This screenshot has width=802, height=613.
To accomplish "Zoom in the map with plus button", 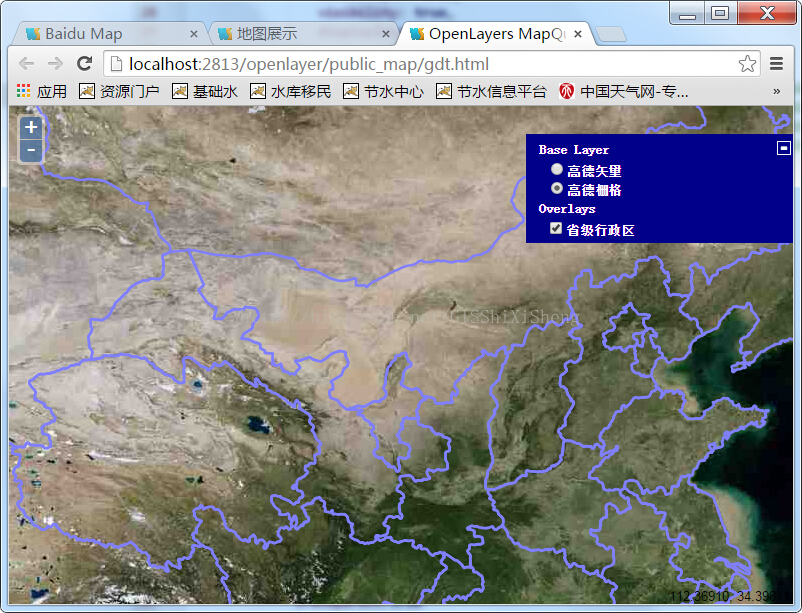I will [x=31, y=127].
